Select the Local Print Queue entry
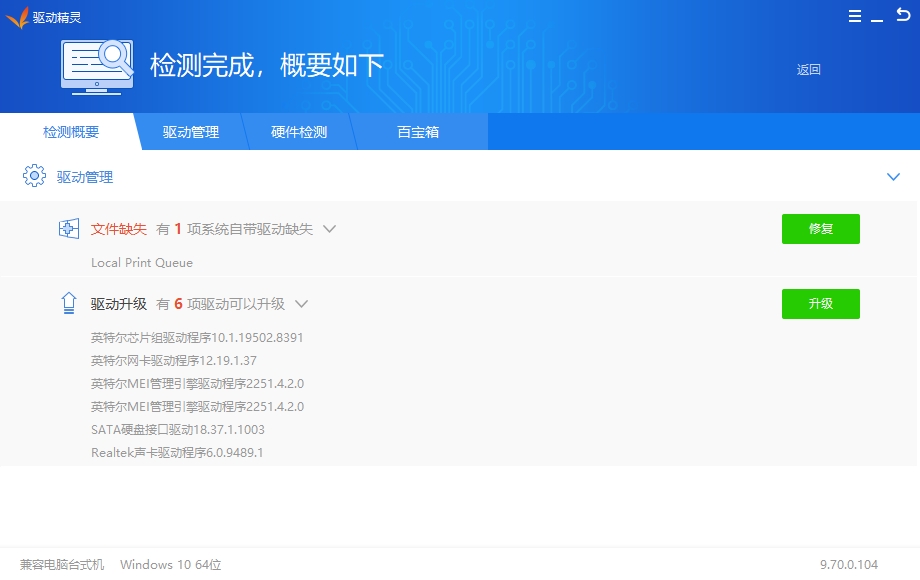Viewport: 920px width, 580px height. [x=142, y=262]
